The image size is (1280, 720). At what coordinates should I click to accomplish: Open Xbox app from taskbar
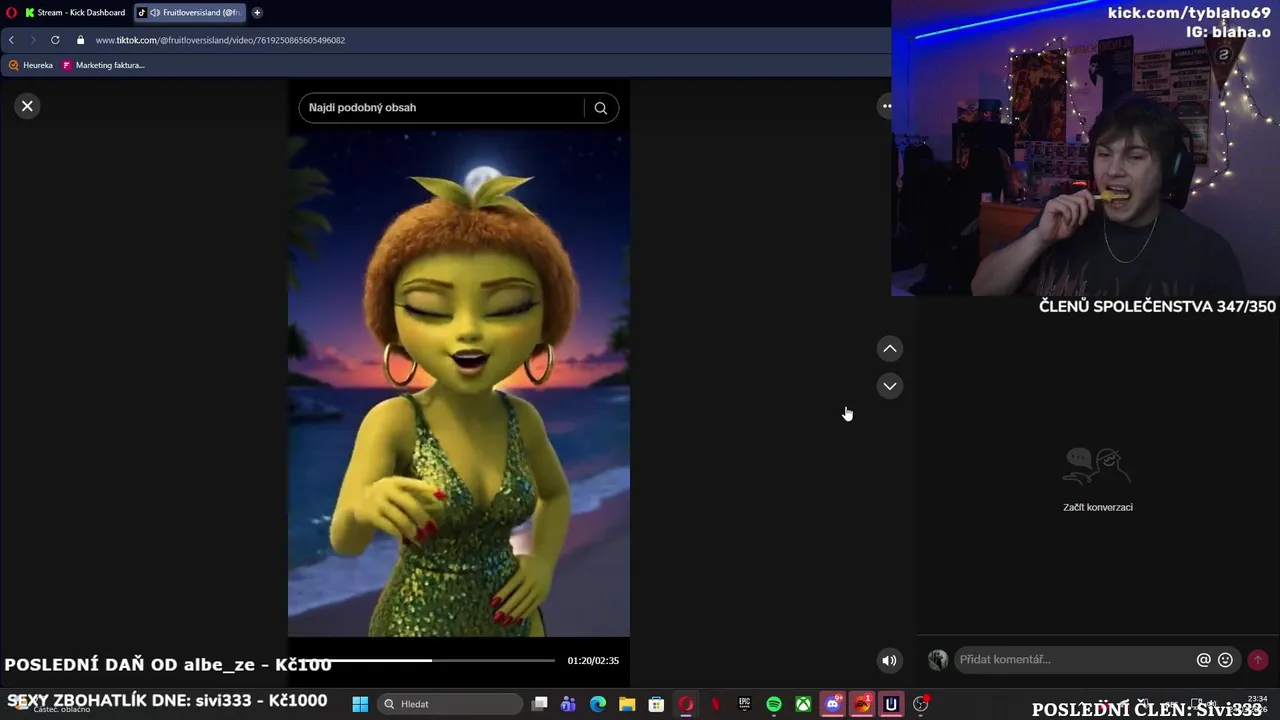[x=803, y=704]
